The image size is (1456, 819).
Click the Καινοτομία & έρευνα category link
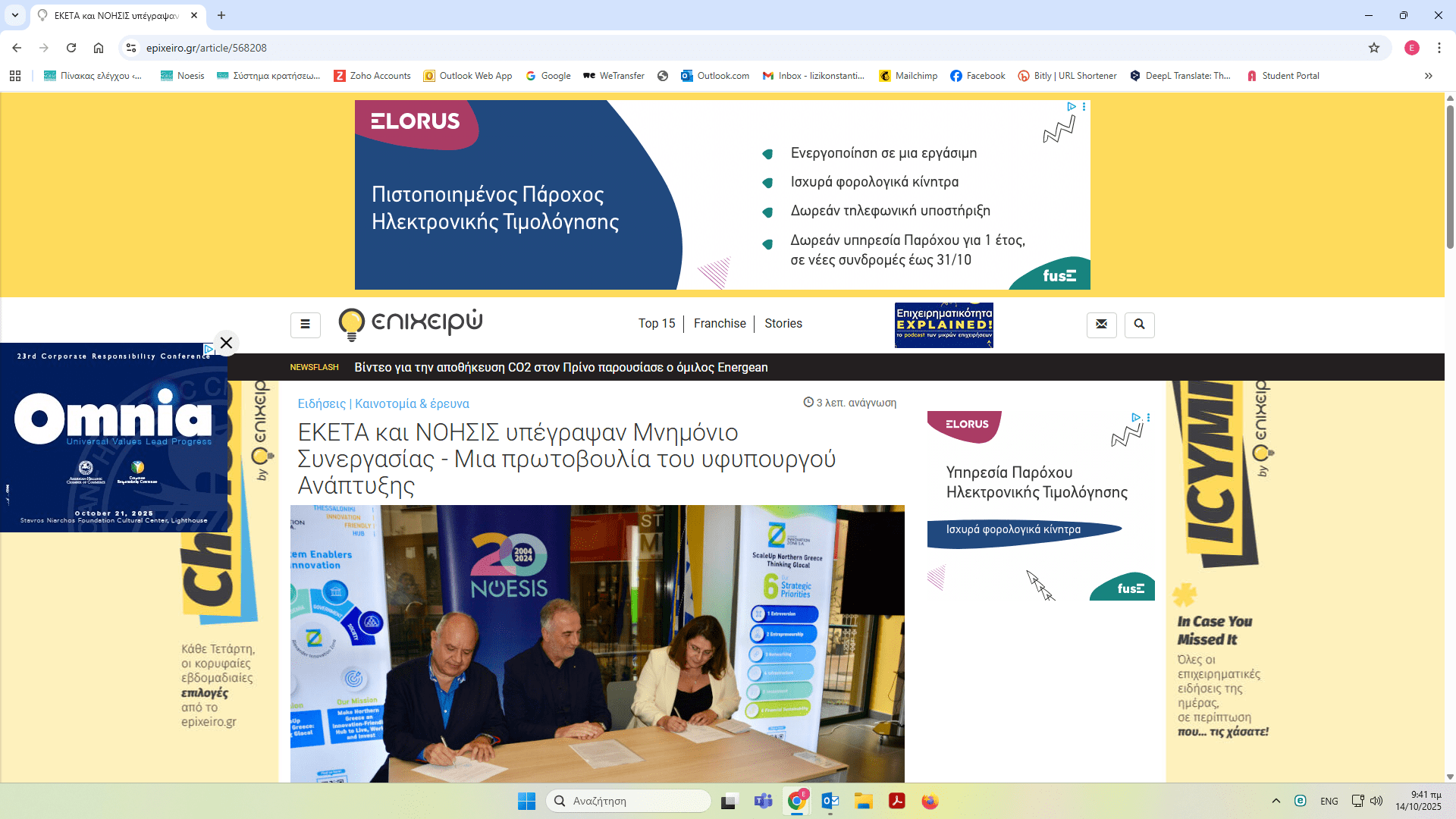[x=412, y=404]
